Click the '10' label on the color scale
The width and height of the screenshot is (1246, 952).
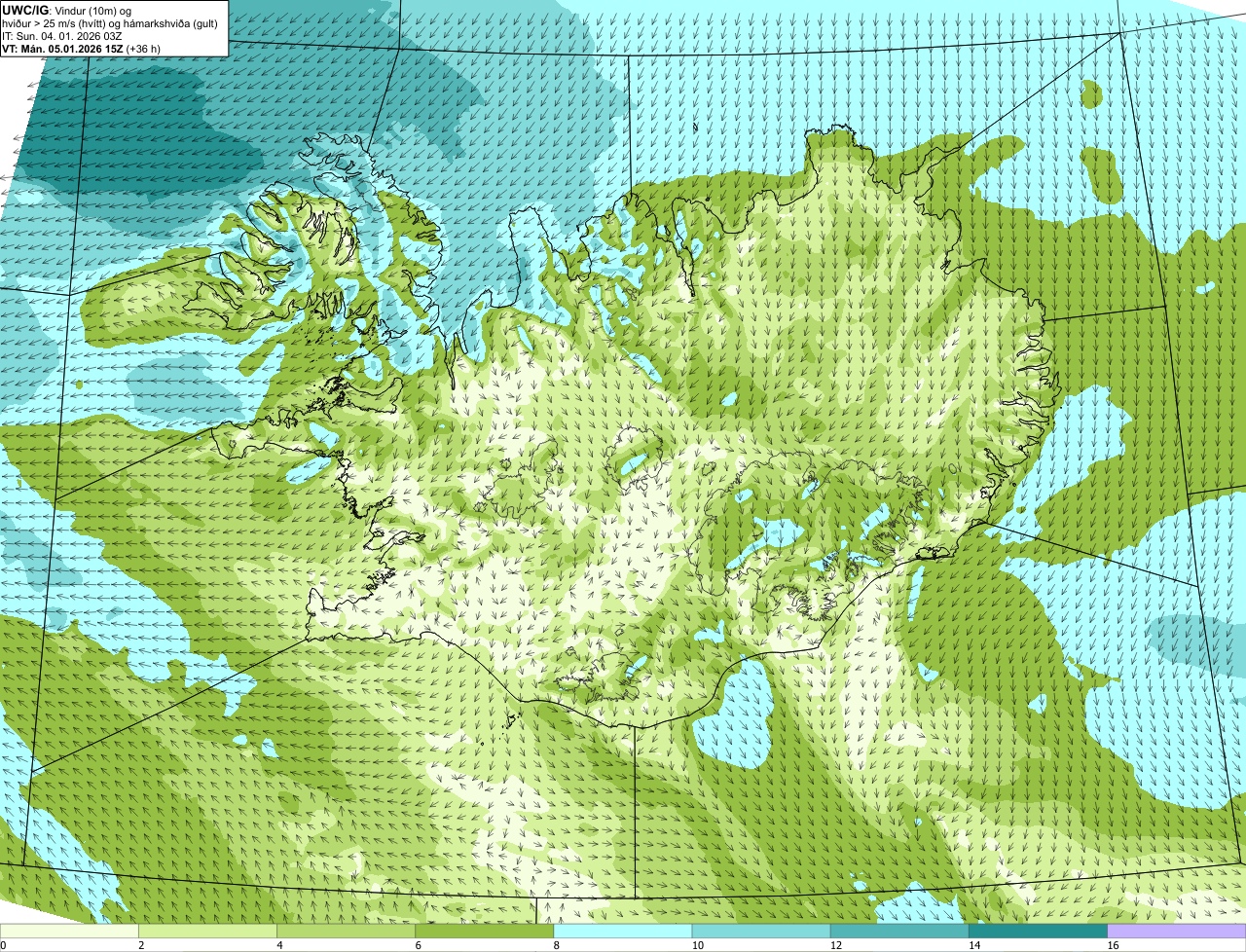click(697, 945)
